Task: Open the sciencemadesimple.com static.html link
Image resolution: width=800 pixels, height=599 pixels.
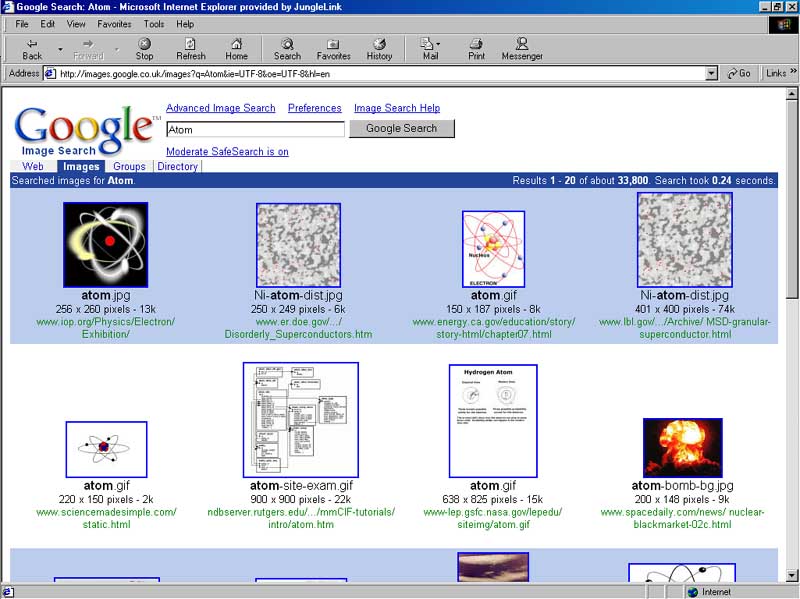Action: [106, 518]
